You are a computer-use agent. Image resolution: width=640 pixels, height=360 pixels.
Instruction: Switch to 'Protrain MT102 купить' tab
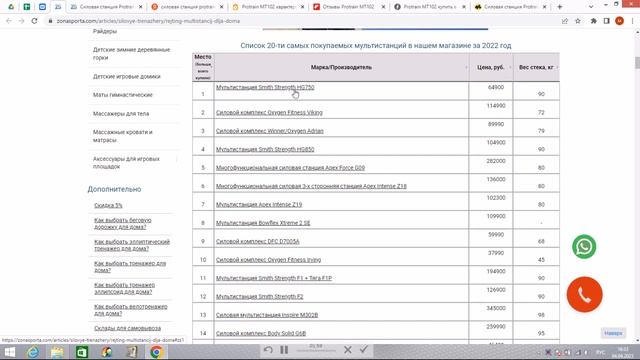pos(429,7)
